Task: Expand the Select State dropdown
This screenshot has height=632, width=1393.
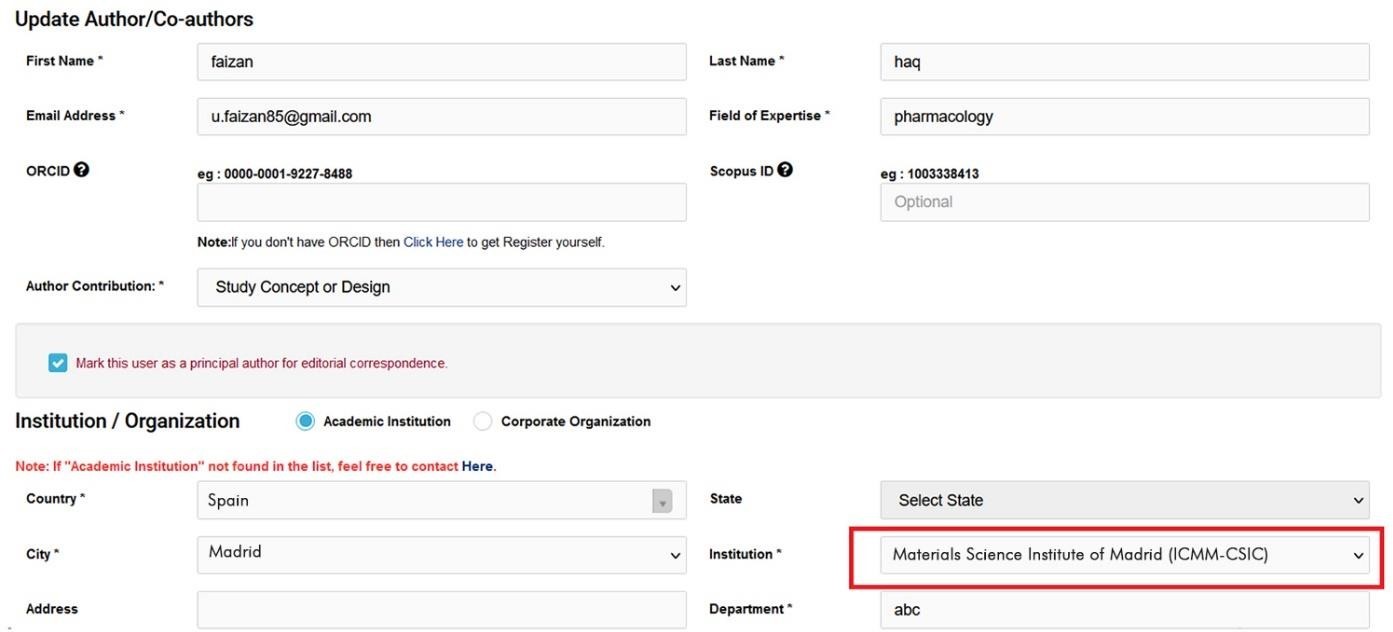Action: click(x=1124, y=500)
